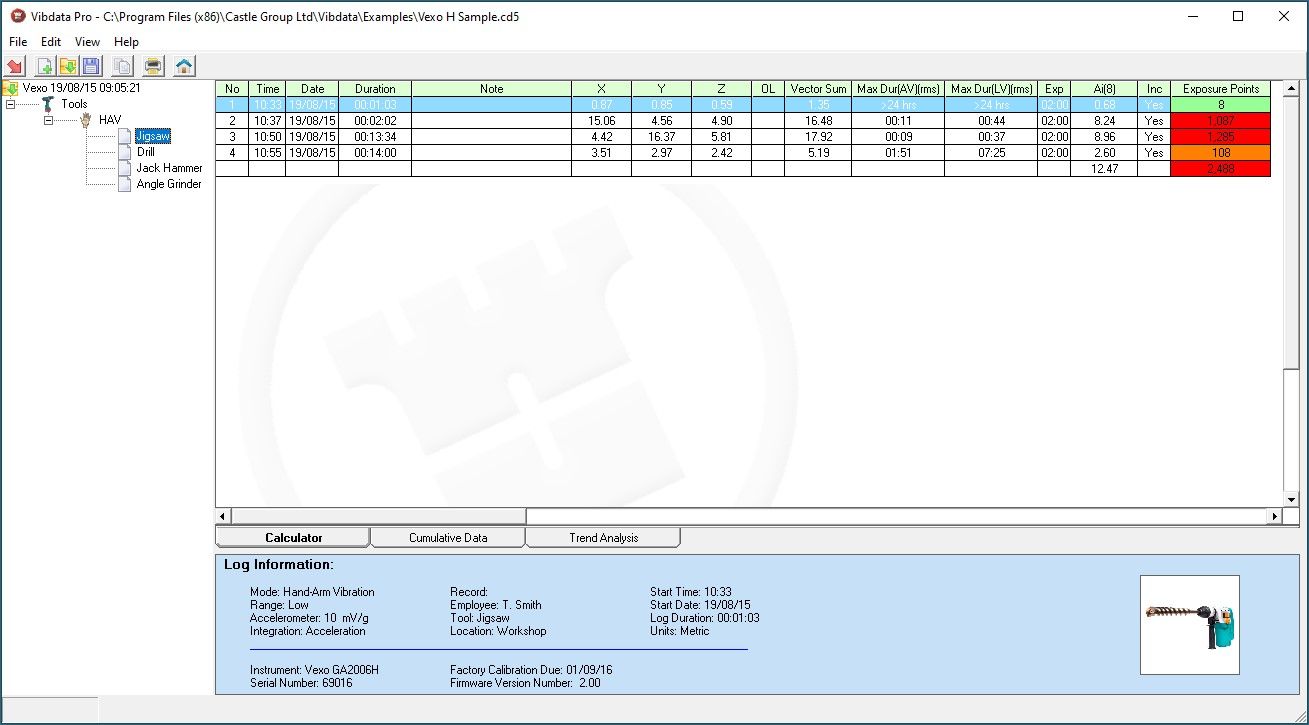Click the open folder toolbar icon

coord(68,67)
